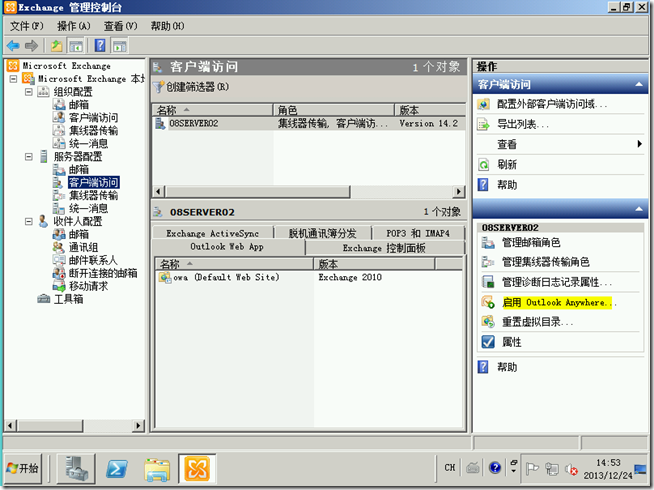This screenshot has height=490, width=654.
Task: Switch to Outlook Web App tab
Action: pyautogui.click(x=227, y=247)
